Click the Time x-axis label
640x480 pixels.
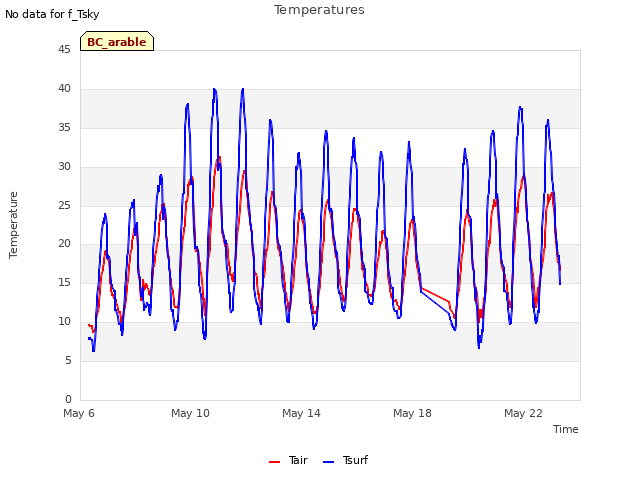point(565,429)
